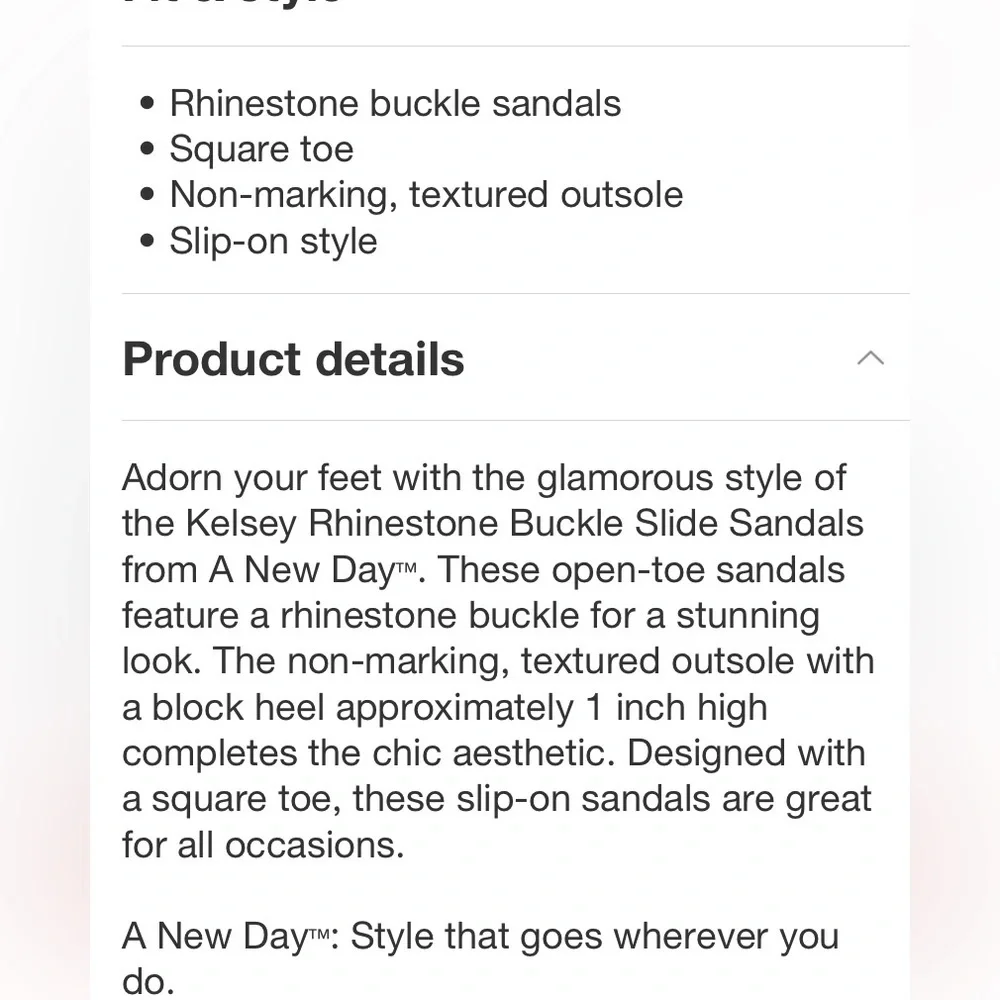The width and height of the screenshot is (1000, 1000).
Task: Click the bullet dot before 'Non-marking, textured outsole'
Action: coord(148,195)
